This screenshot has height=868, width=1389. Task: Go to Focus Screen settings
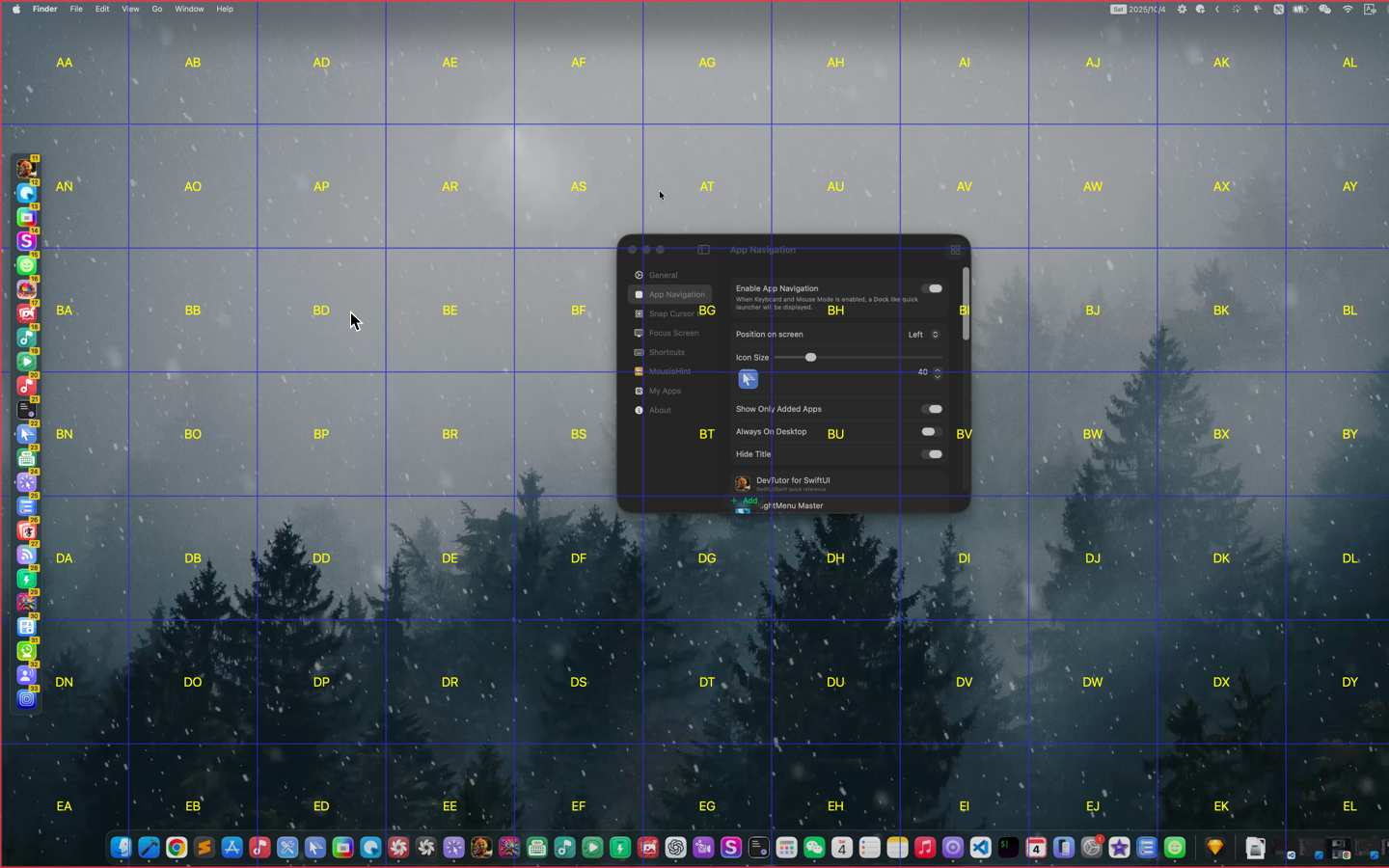[673, 333]
